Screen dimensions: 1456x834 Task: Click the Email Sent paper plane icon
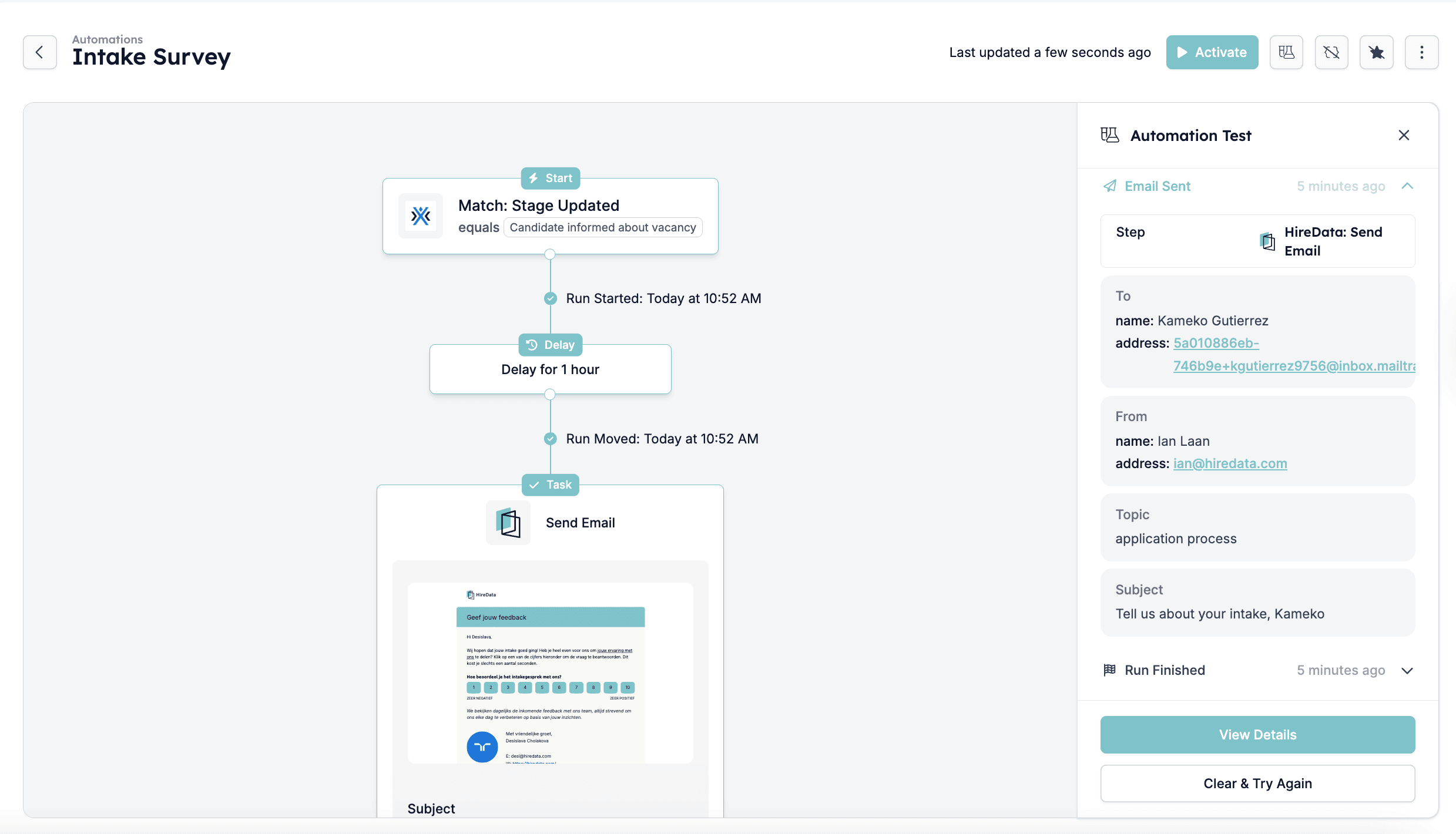pyautogui.click(x=1109, y=186)
